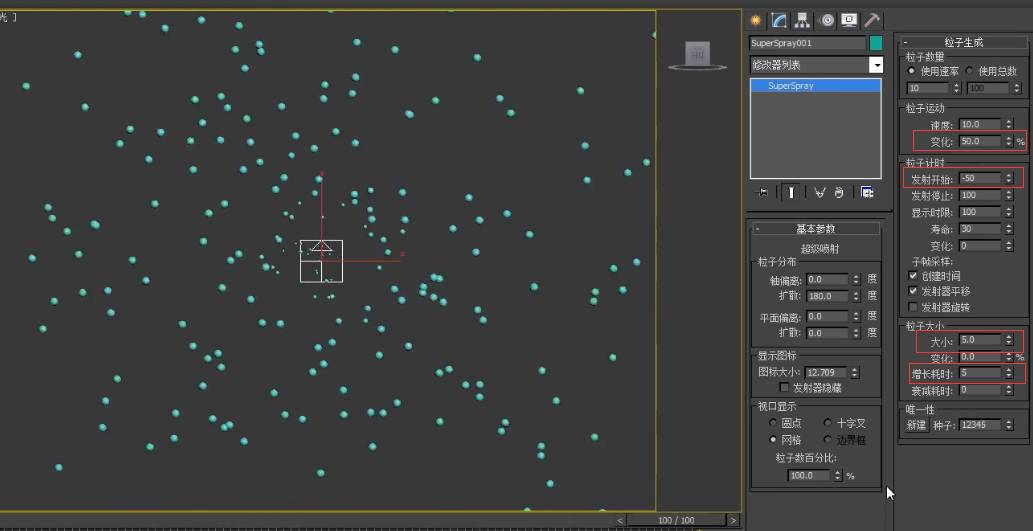Switch to the Modify panel icon
Image resolution: width=1033 pixels, height=531 pixels.
click(x=779, y=20)
